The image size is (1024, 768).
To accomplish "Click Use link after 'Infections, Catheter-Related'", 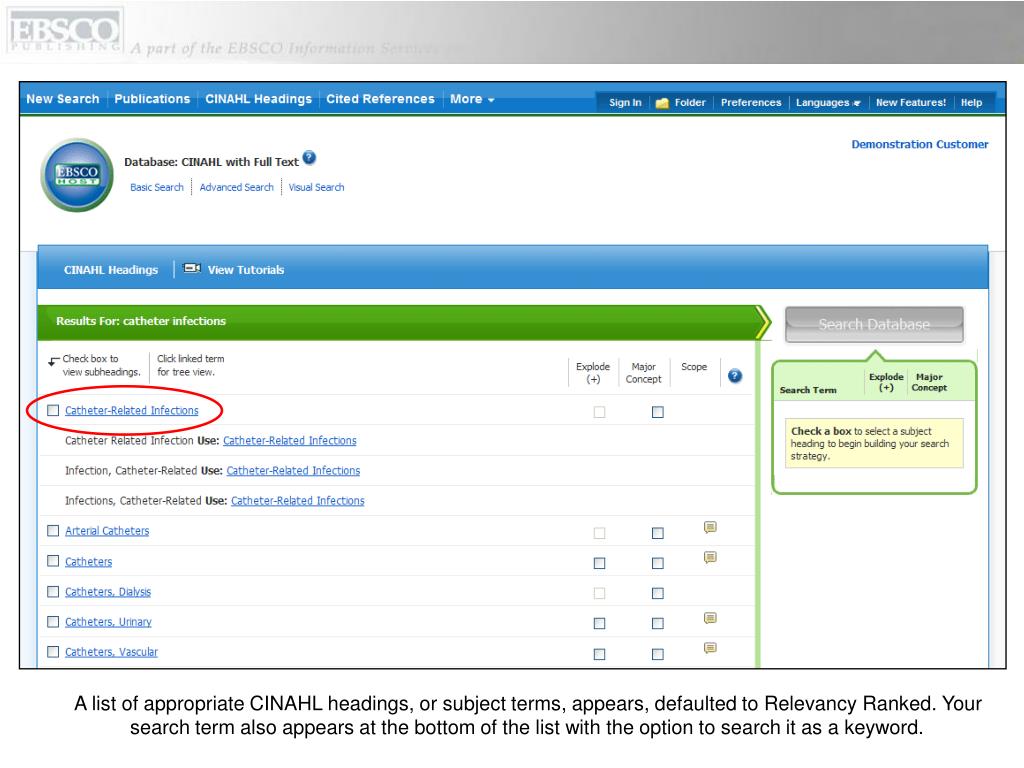I will (x=298, y=501).
